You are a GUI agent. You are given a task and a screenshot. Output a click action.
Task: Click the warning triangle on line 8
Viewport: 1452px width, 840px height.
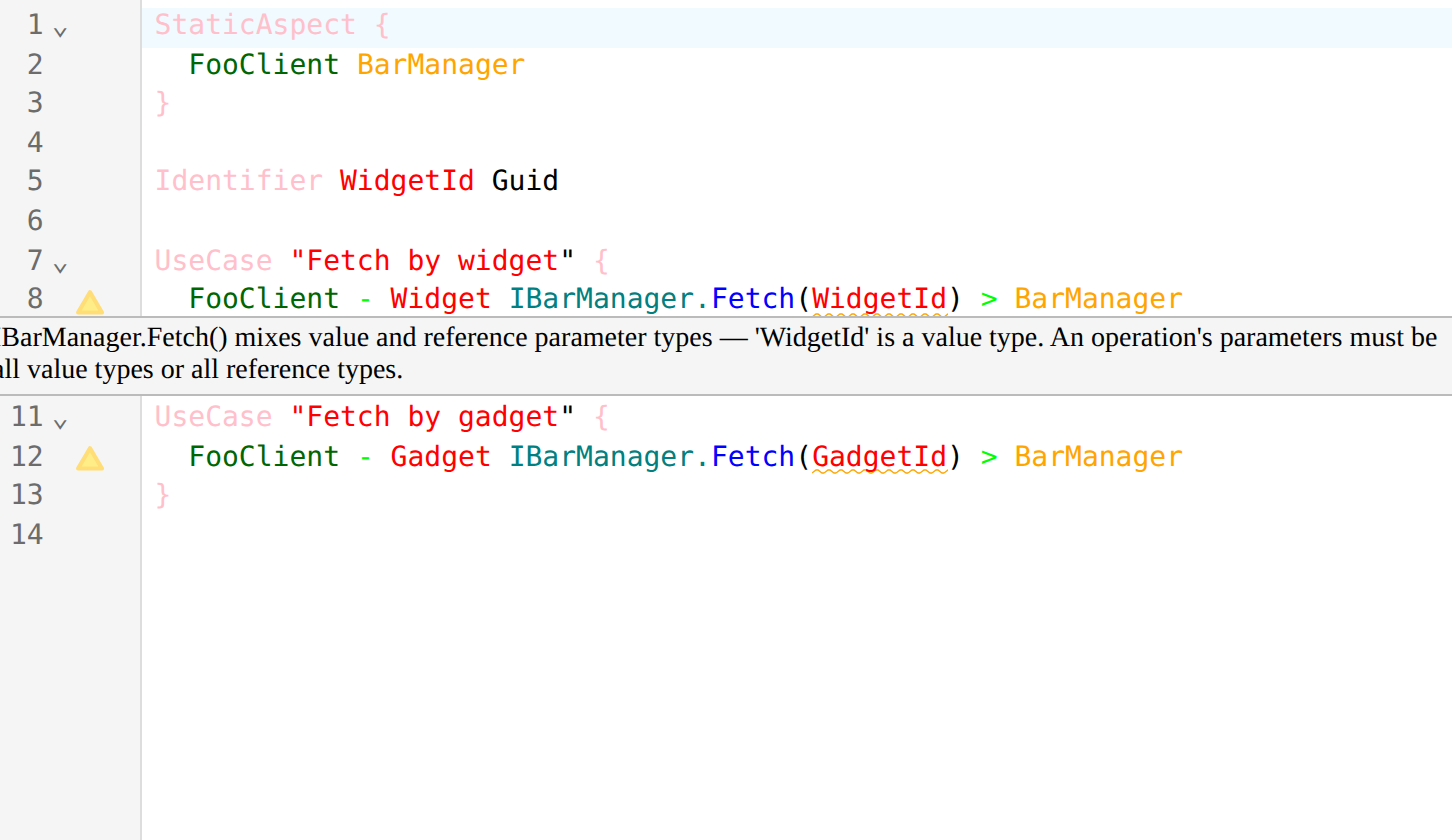point(90,302)
